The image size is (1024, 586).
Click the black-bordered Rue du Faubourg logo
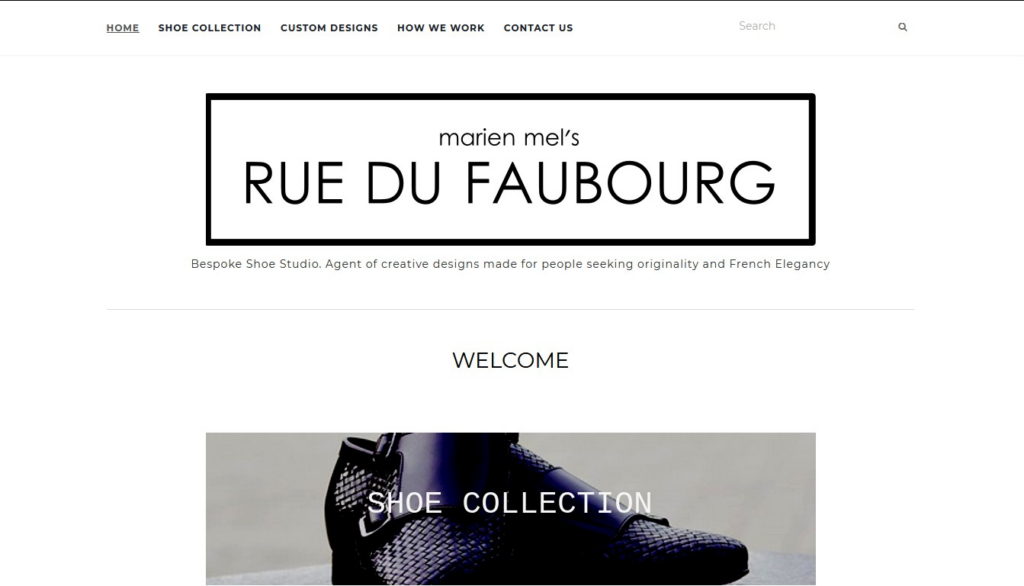(x=511, y=169)
